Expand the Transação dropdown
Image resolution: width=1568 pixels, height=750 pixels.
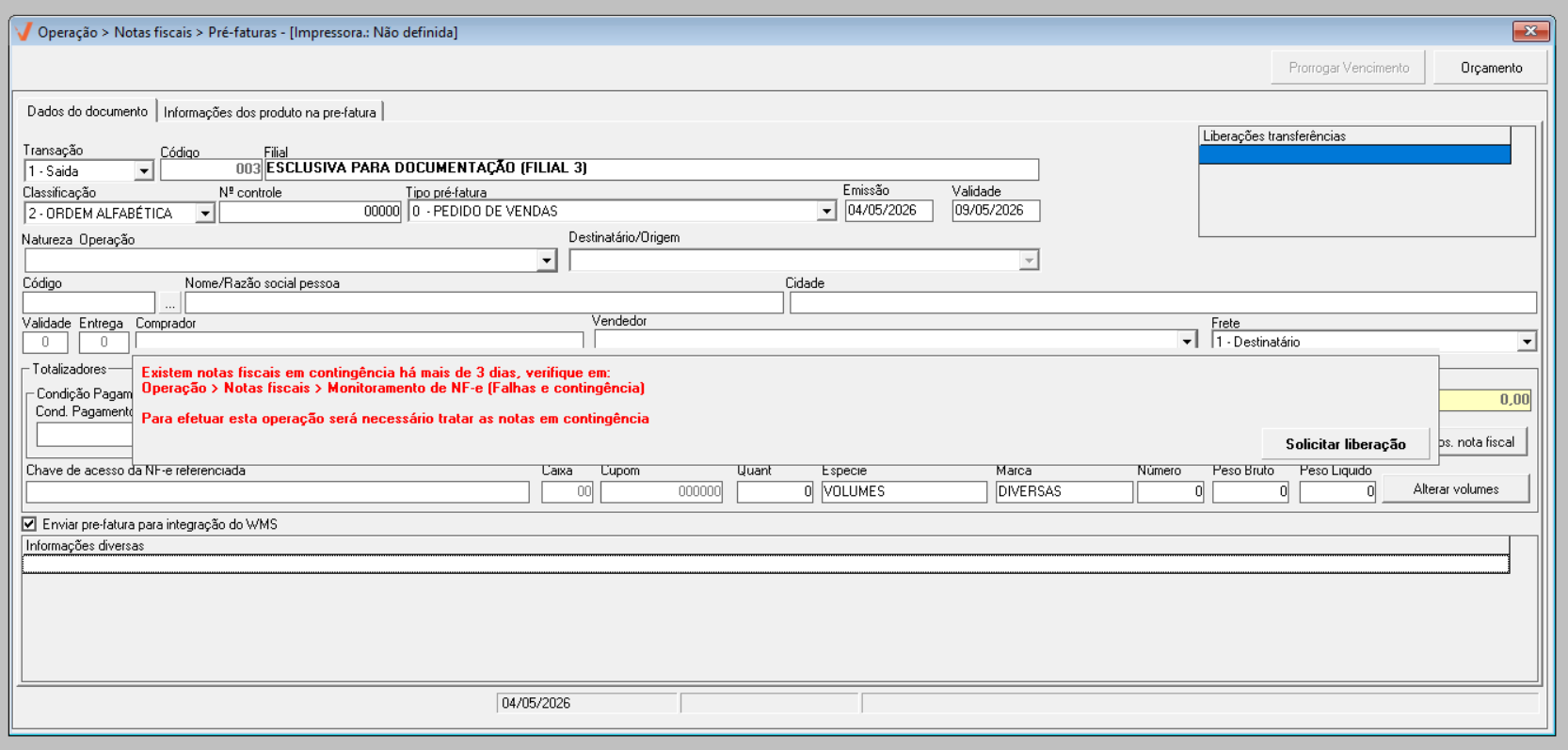143,171
